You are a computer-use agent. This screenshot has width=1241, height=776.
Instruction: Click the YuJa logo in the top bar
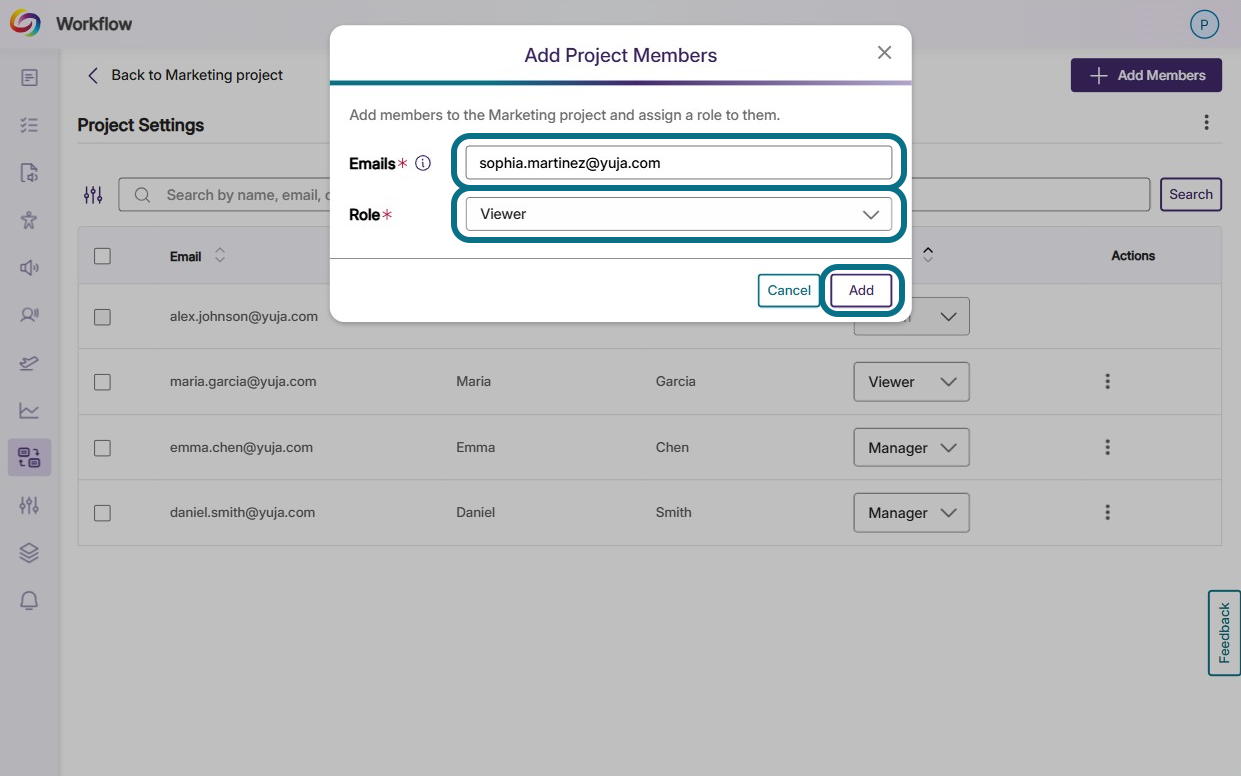[x=25, y=23]
